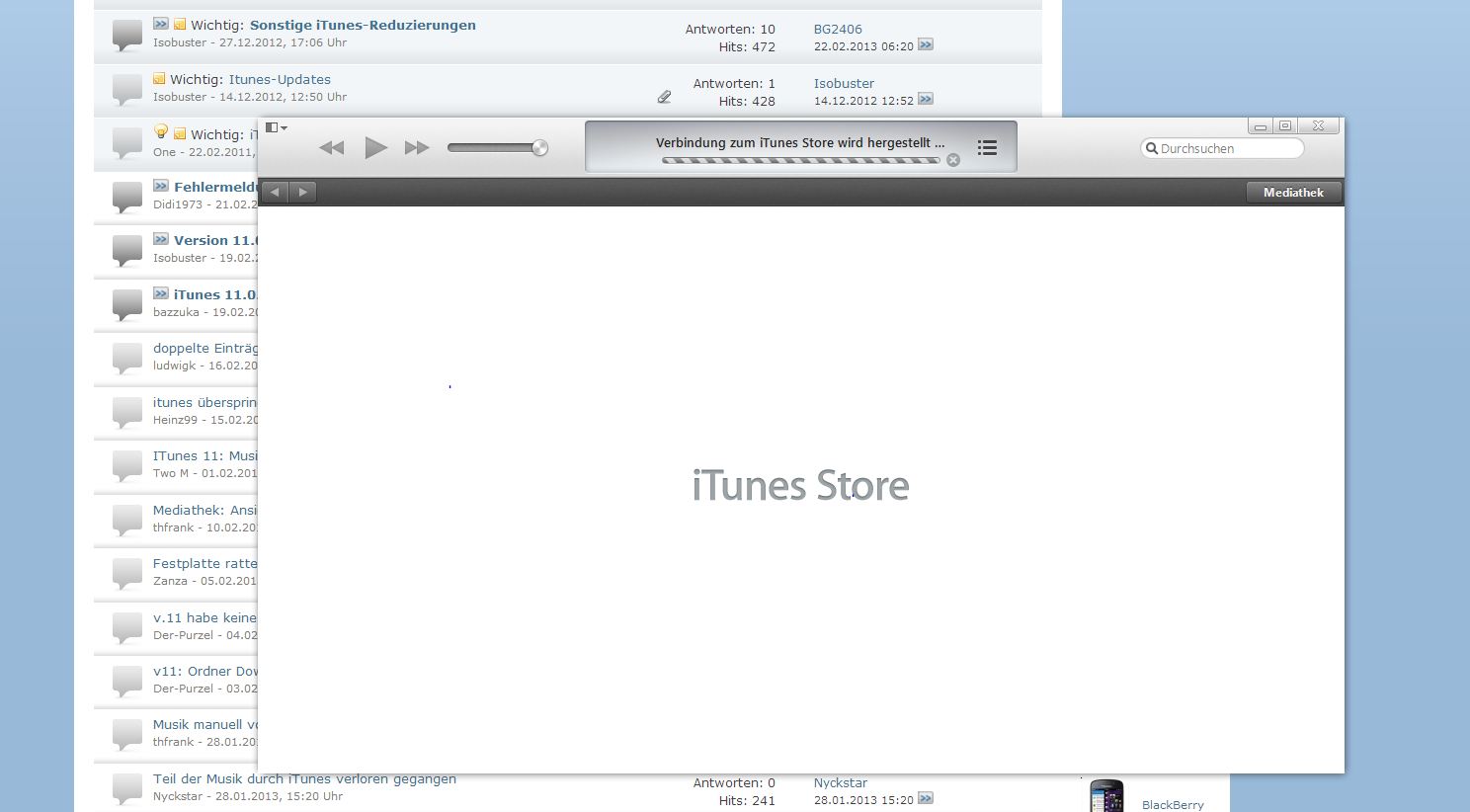Open last poster Nyckstar profile link
Image resolution: width=1470 pixels, height=812 pixels.
point(841,783)
